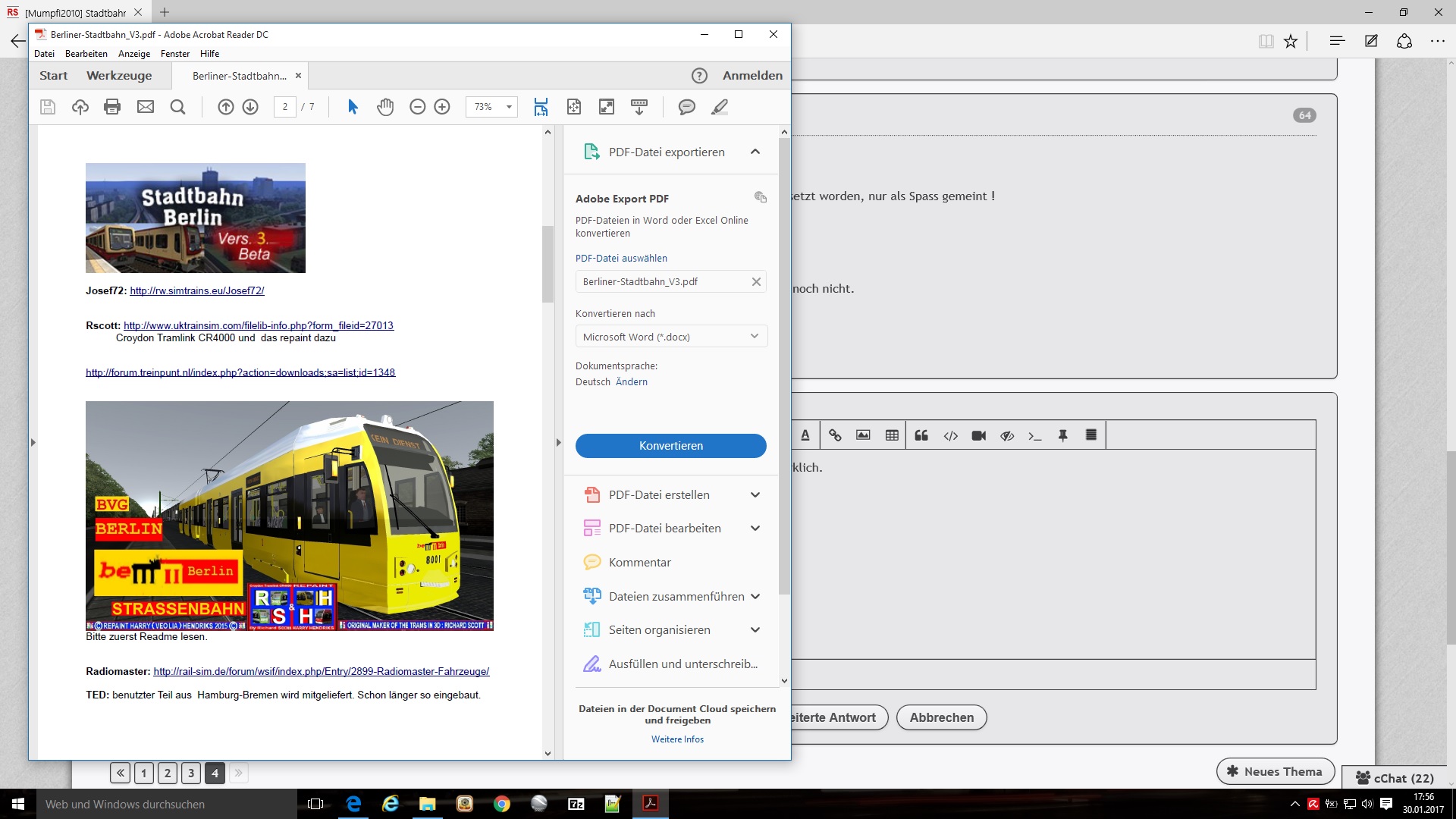
Task: Open the help question mark icon
Action: 699,76
